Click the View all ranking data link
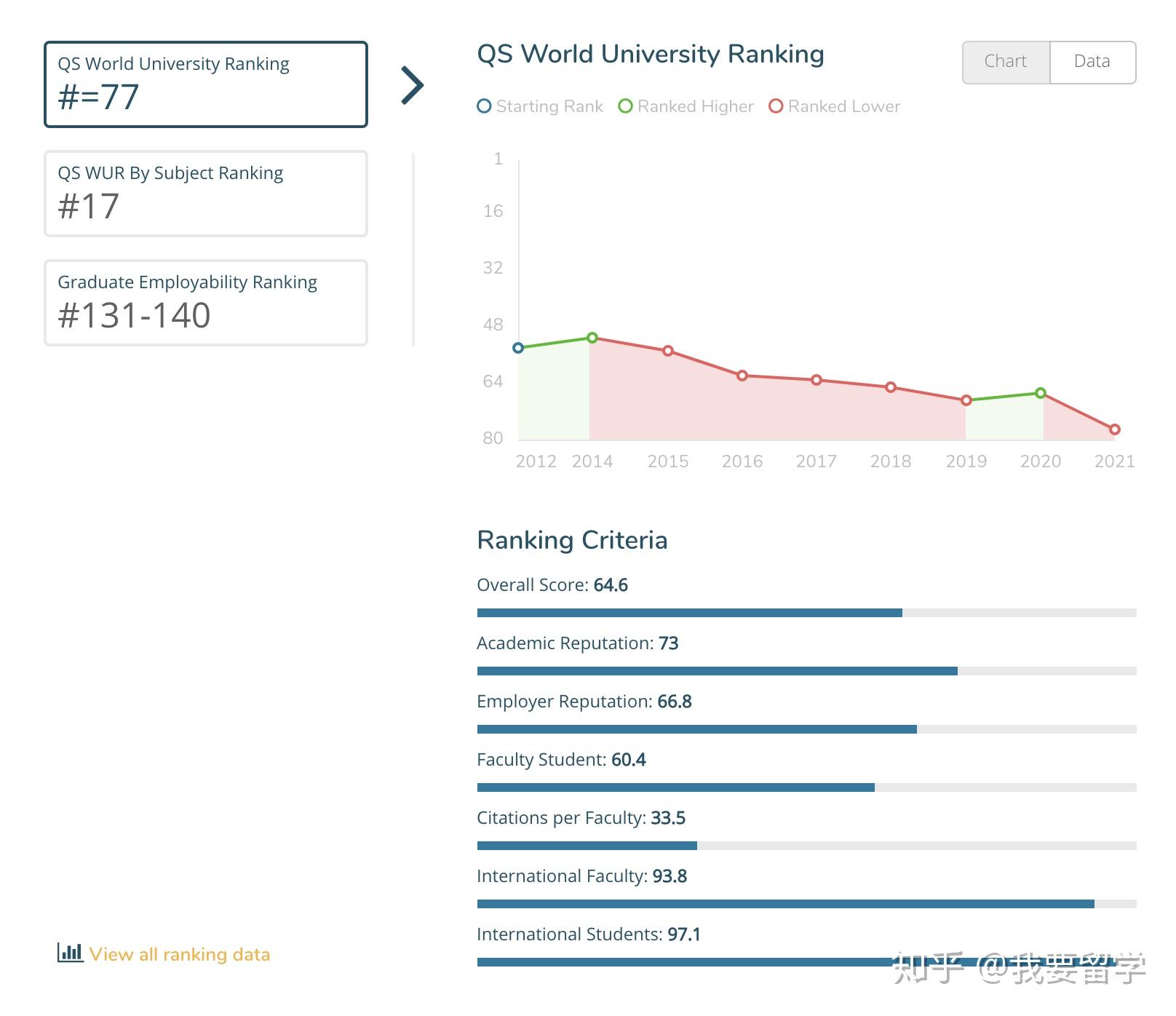This screenshot has width=1176, height=1016. (179, 954)
